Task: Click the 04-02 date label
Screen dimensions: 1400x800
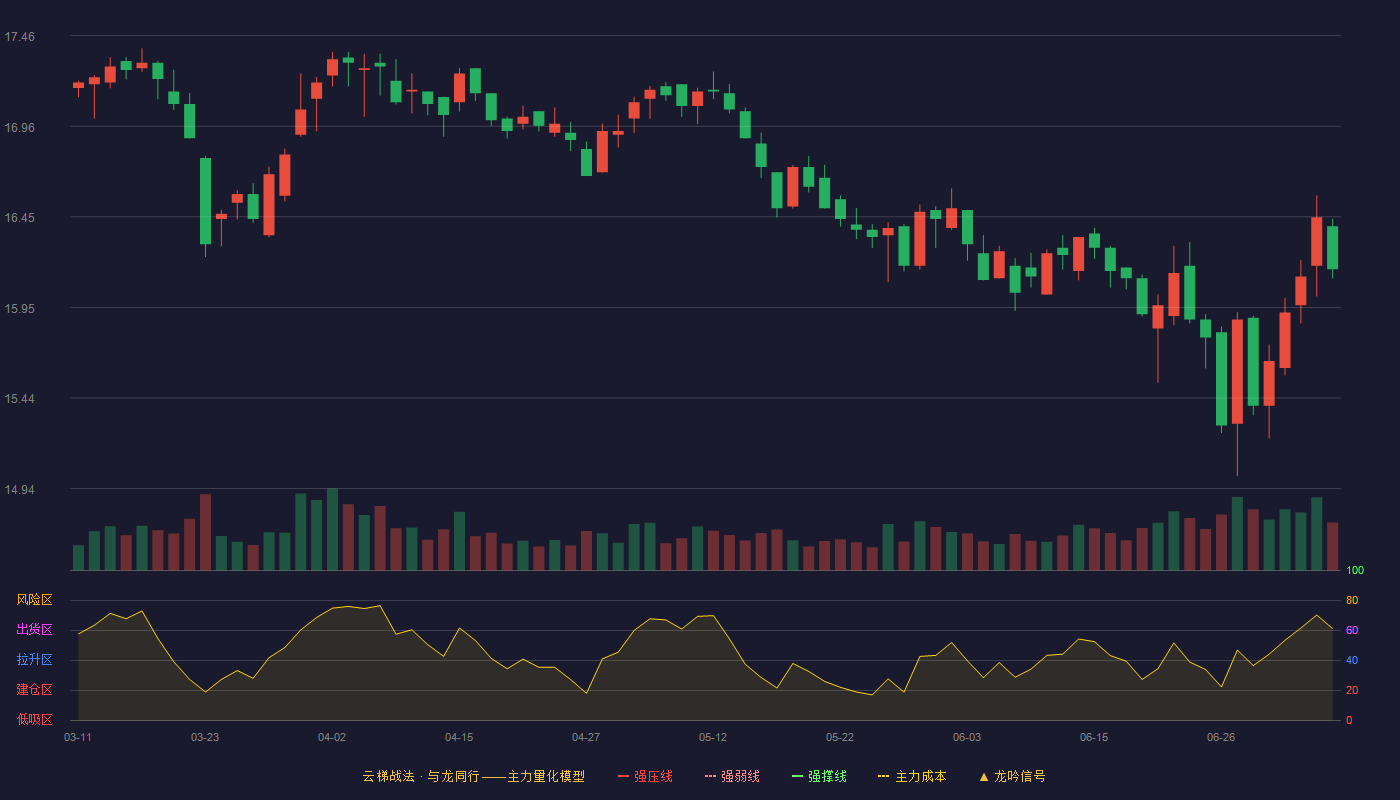Action: (332, 737)
